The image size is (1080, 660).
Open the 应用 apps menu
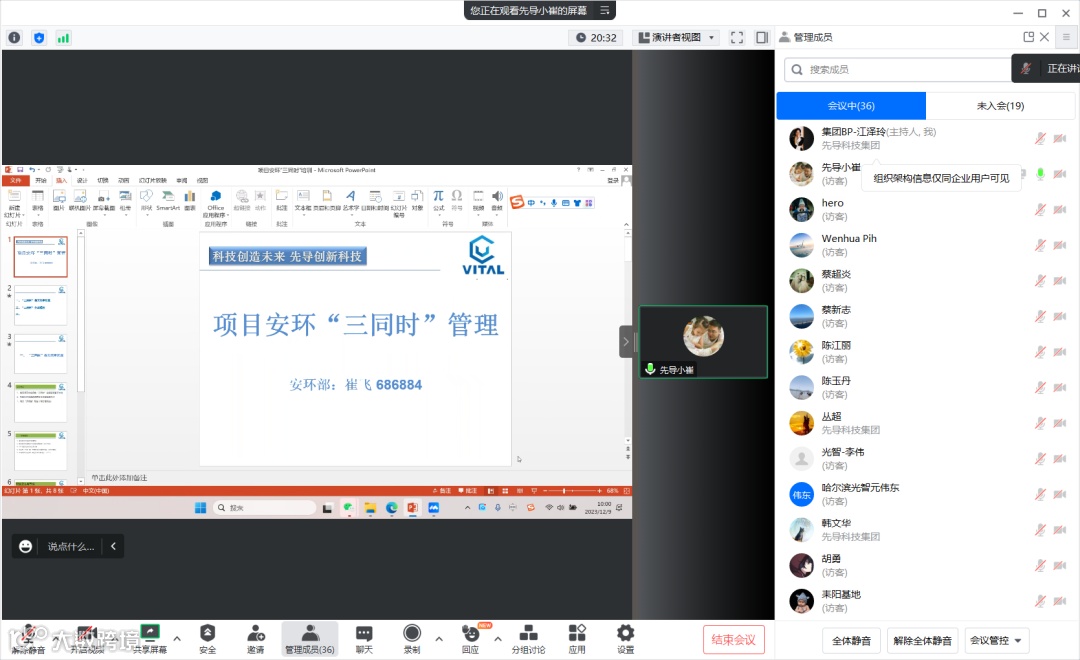click(x=577, y=639)
